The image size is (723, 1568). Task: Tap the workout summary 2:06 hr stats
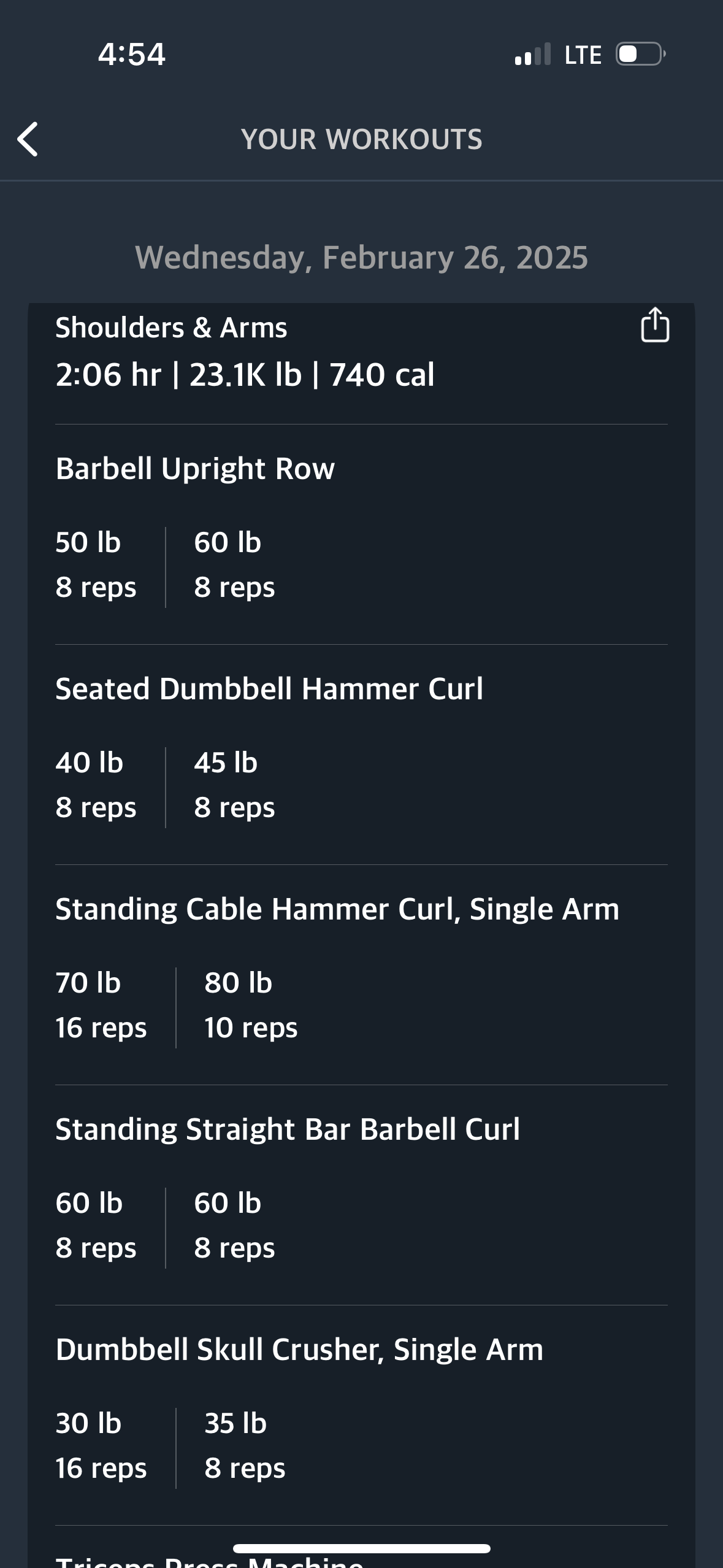[x=245, y=375]
